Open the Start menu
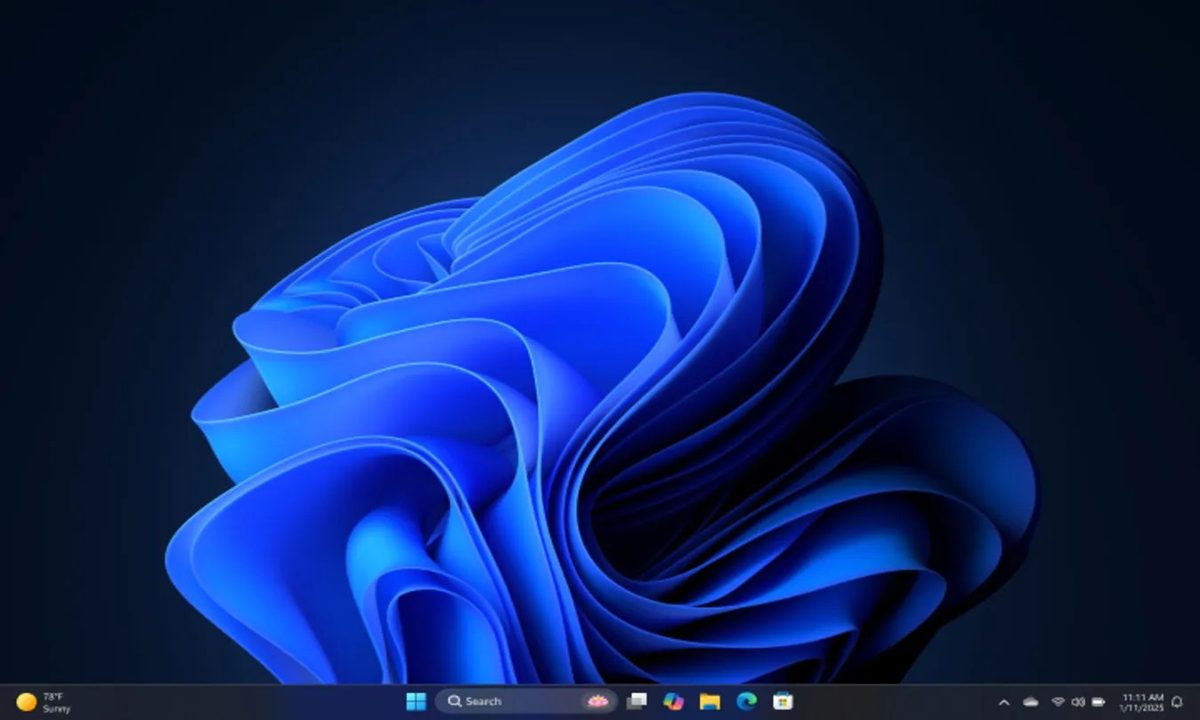Image resolution: width=1200 pixels, height=720 pixels. tap(417, 701)
